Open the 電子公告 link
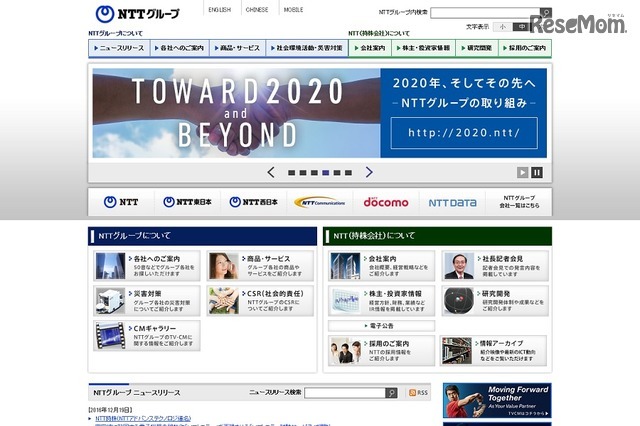Image resolution: width=640 pixels, height=426 pixels. [x=382, y=326]
